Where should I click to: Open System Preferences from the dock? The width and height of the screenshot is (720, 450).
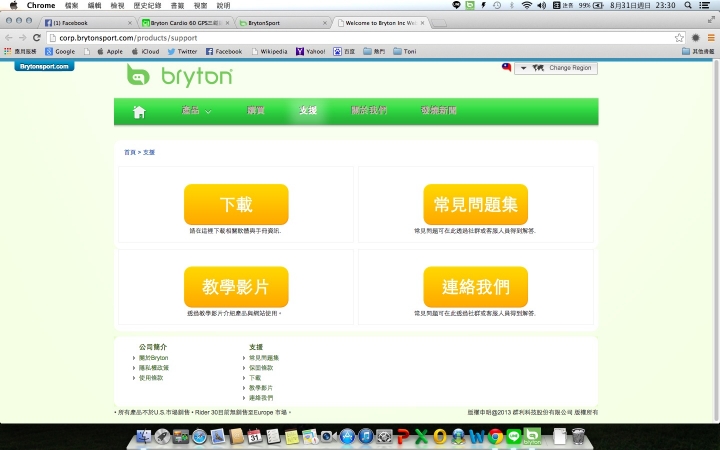click(384, 436)
